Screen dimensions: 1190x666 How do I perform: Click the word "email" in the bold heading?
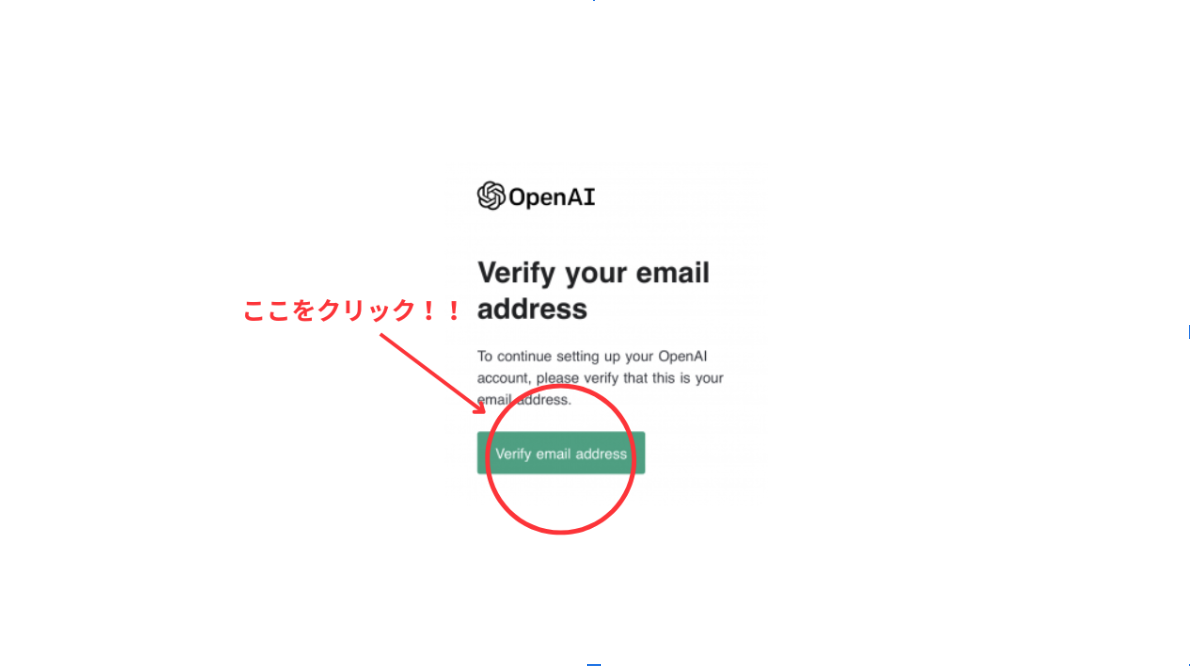click(x=672, y=273)
